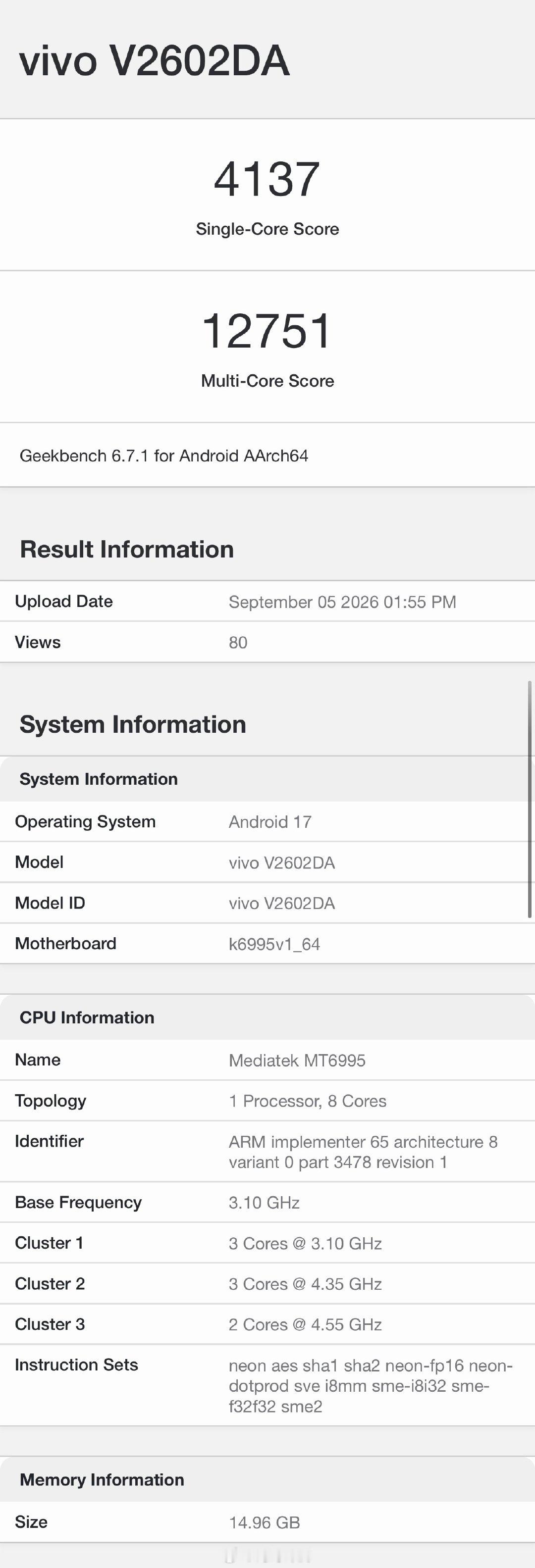Click the Operating System label
Image resolution: width=535 pixels, height=1568 pixels.
(85, 822)
